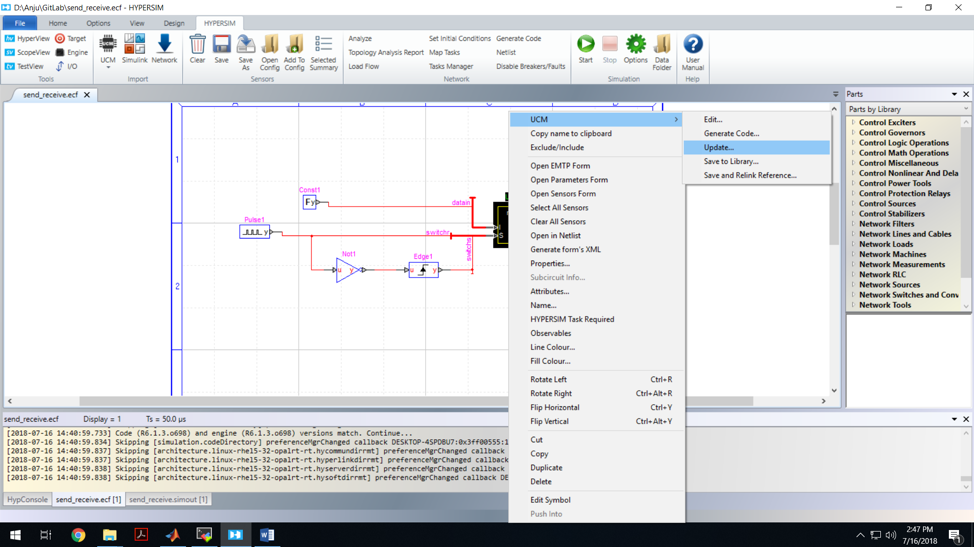Screen dimensions: 974x547
Task: Open Word from the taskbar
Action: pos(267,535)
